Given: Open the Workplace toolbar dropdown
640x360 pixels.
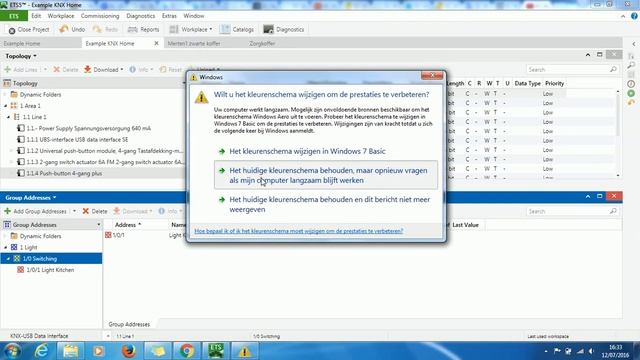Looking at the screenshot, I should click(191, 29).
